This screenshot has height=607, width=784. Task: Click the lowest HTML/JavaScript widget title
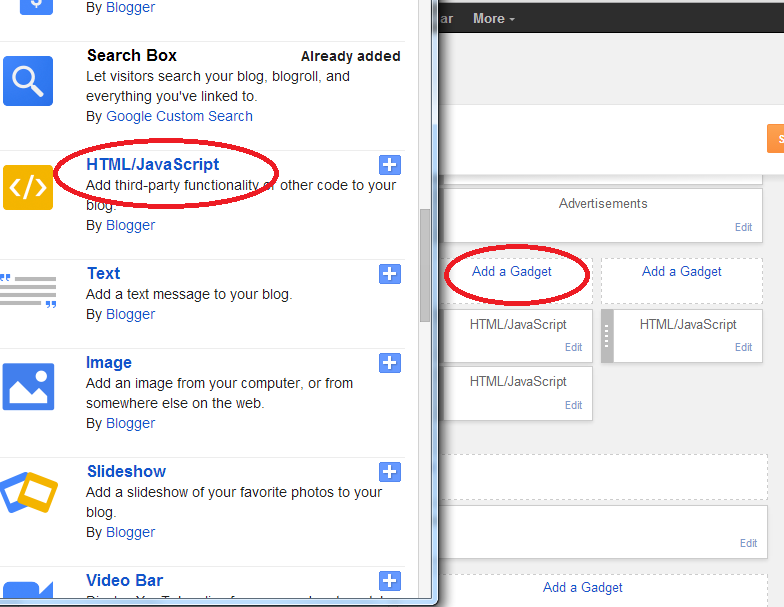(x=518, y=382)
